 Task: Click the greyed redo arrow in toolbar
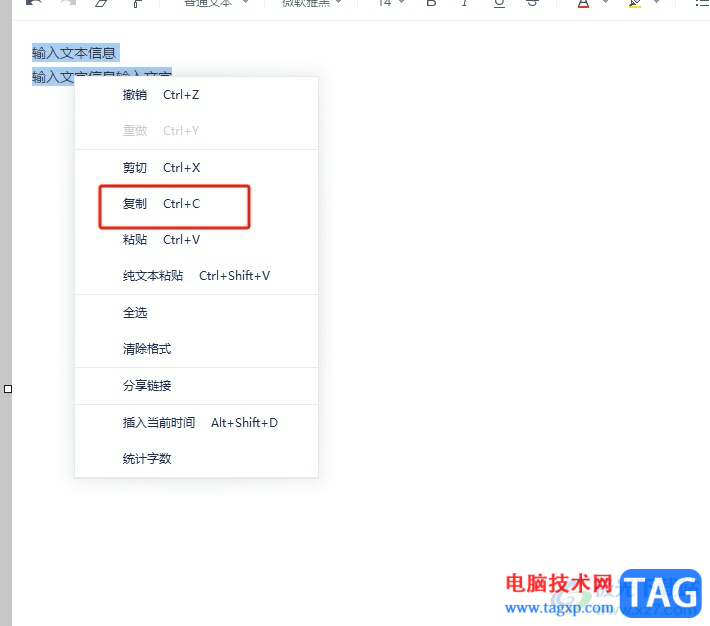coord(68,3)
